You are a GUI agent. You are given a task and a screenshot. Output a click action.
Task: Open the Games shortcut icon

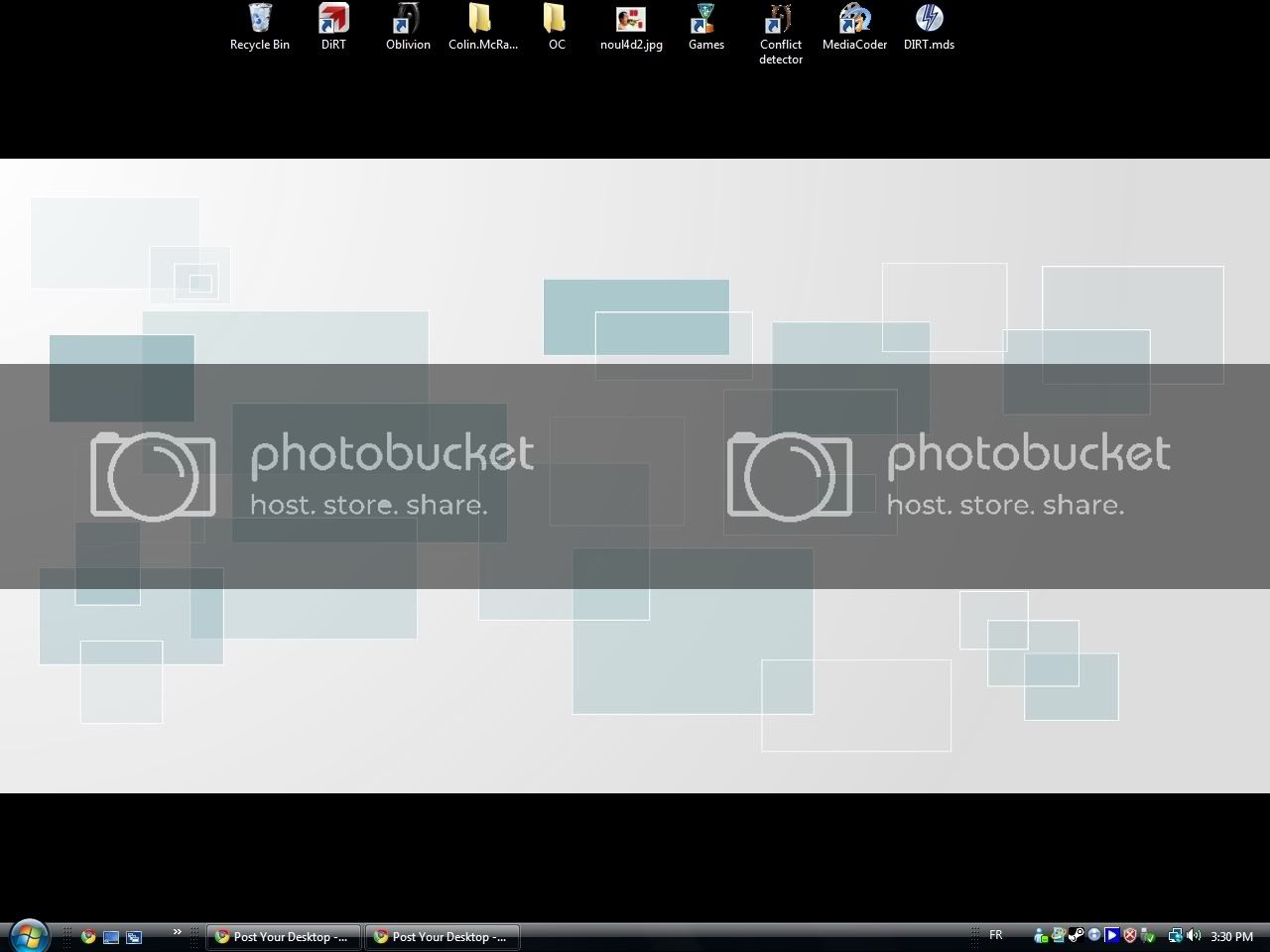[705, 27]
